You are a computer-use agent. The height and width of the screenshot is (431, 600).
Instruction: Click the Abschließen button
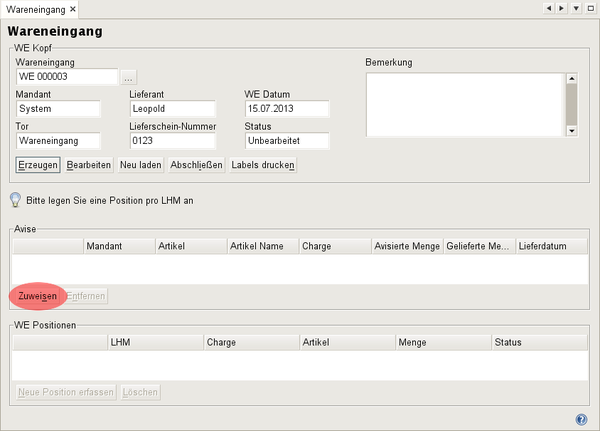point(196,165)
